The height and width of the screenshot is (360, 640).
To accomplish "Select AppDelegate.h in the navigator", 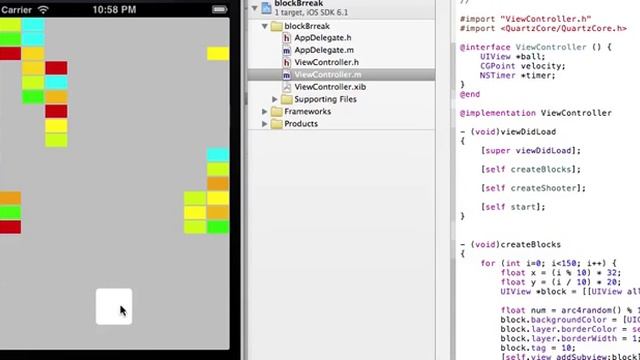I will click(323, 38).
